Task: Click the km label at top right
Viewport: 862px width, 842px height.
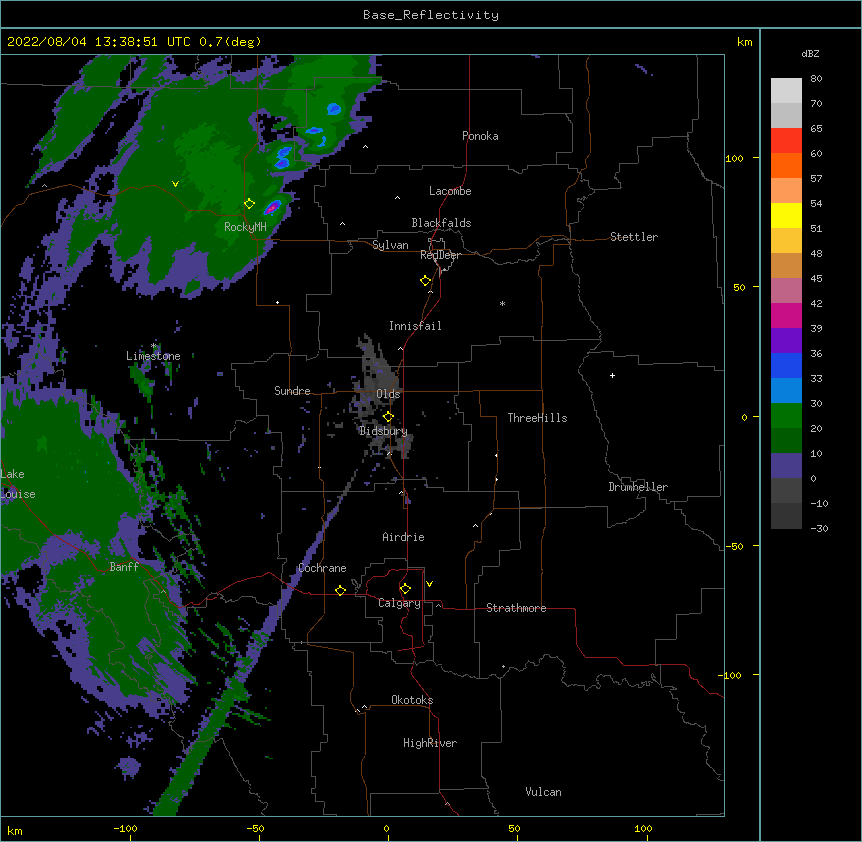Action: [x=744, y=42]
